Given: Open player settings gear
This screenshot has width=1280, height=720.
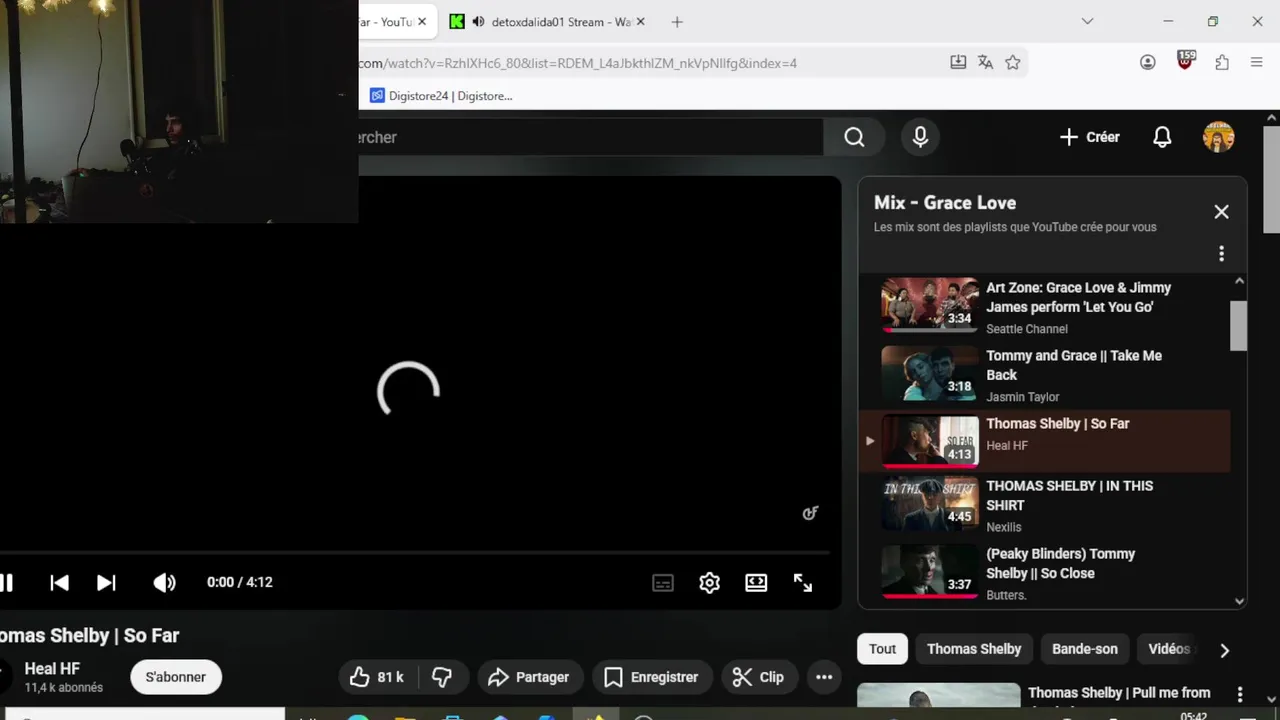Looking at the screenshot, I should [x=709, y=582].
